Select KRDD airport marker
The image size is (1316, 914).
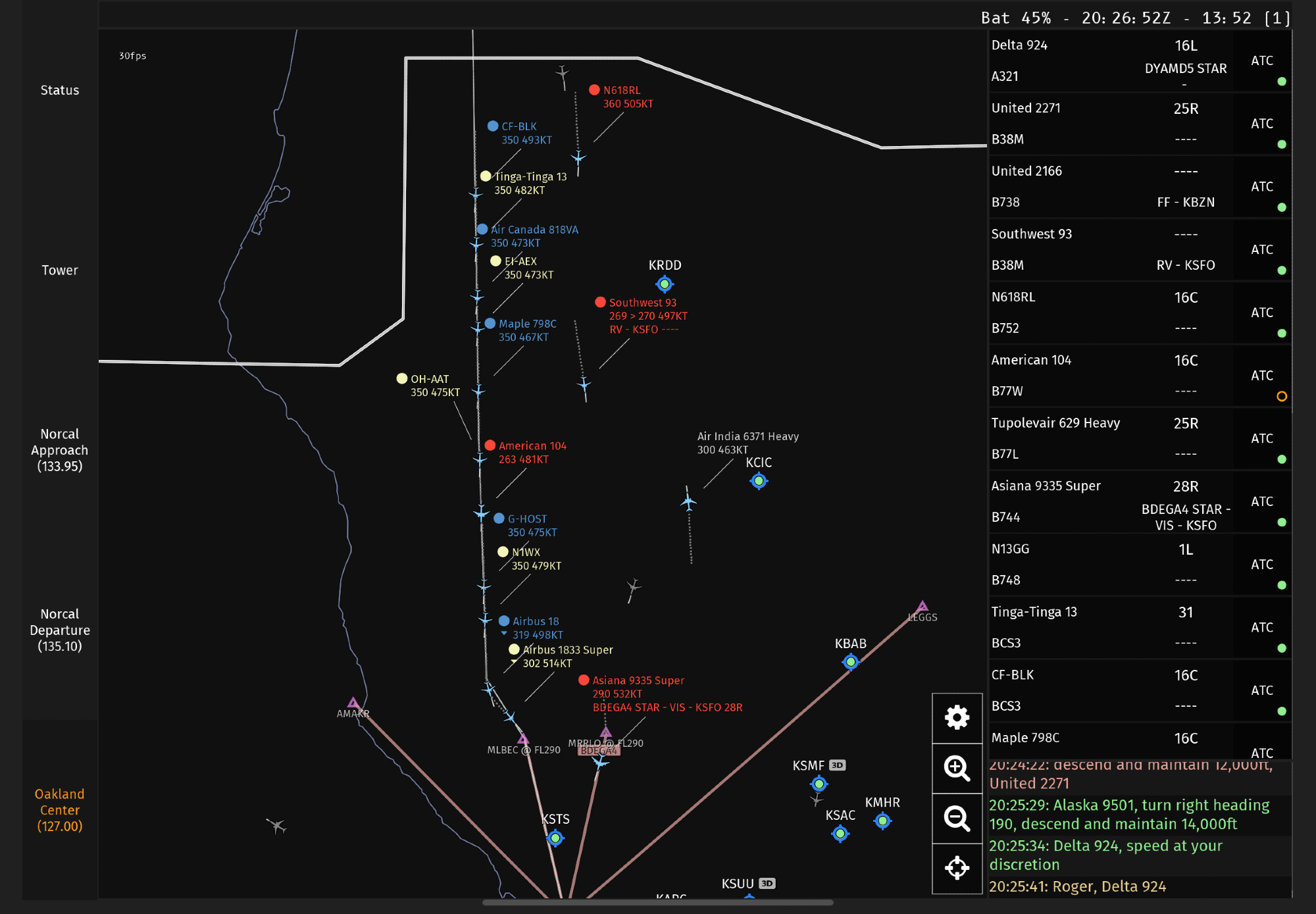[665, 284]
